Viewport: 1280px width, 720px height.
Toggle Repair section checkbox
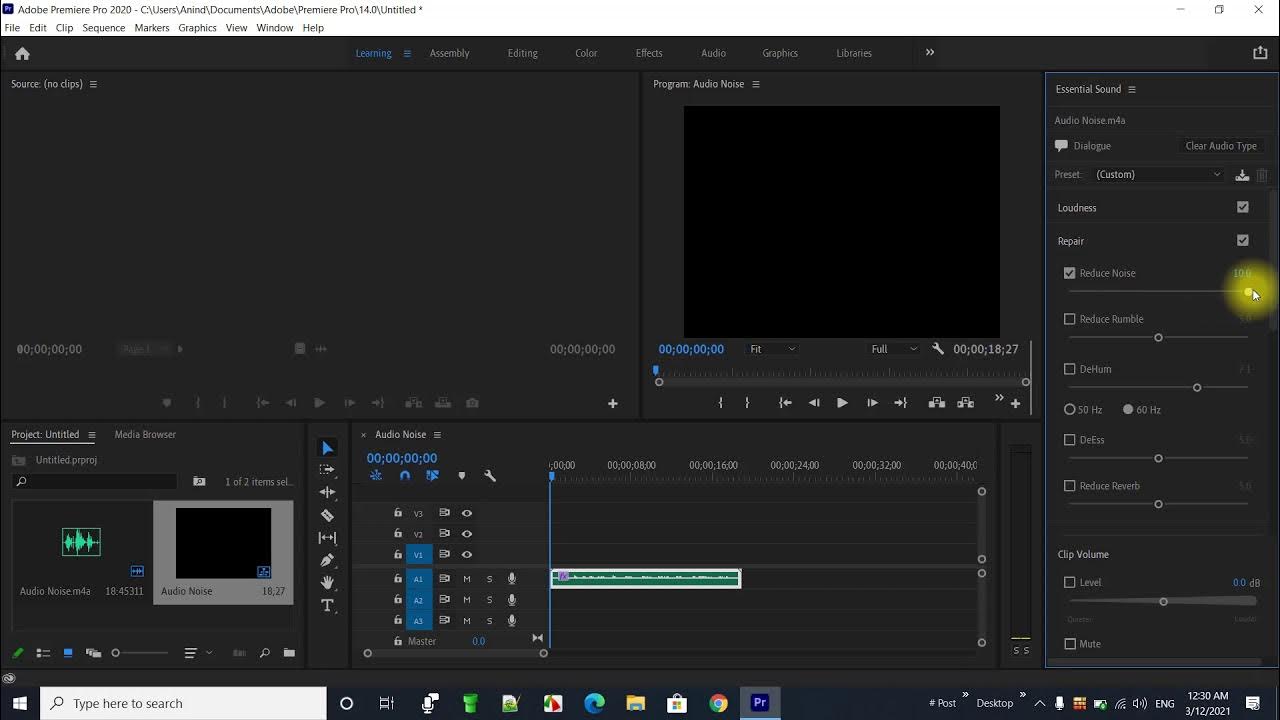click(x=1243, y=241)
